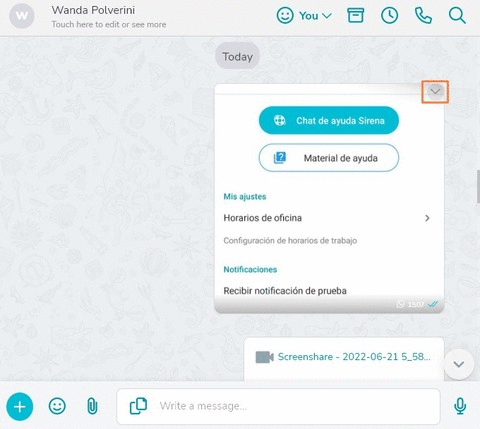
Task: Click the double-check read receipt mark
Action: (433, 304)
